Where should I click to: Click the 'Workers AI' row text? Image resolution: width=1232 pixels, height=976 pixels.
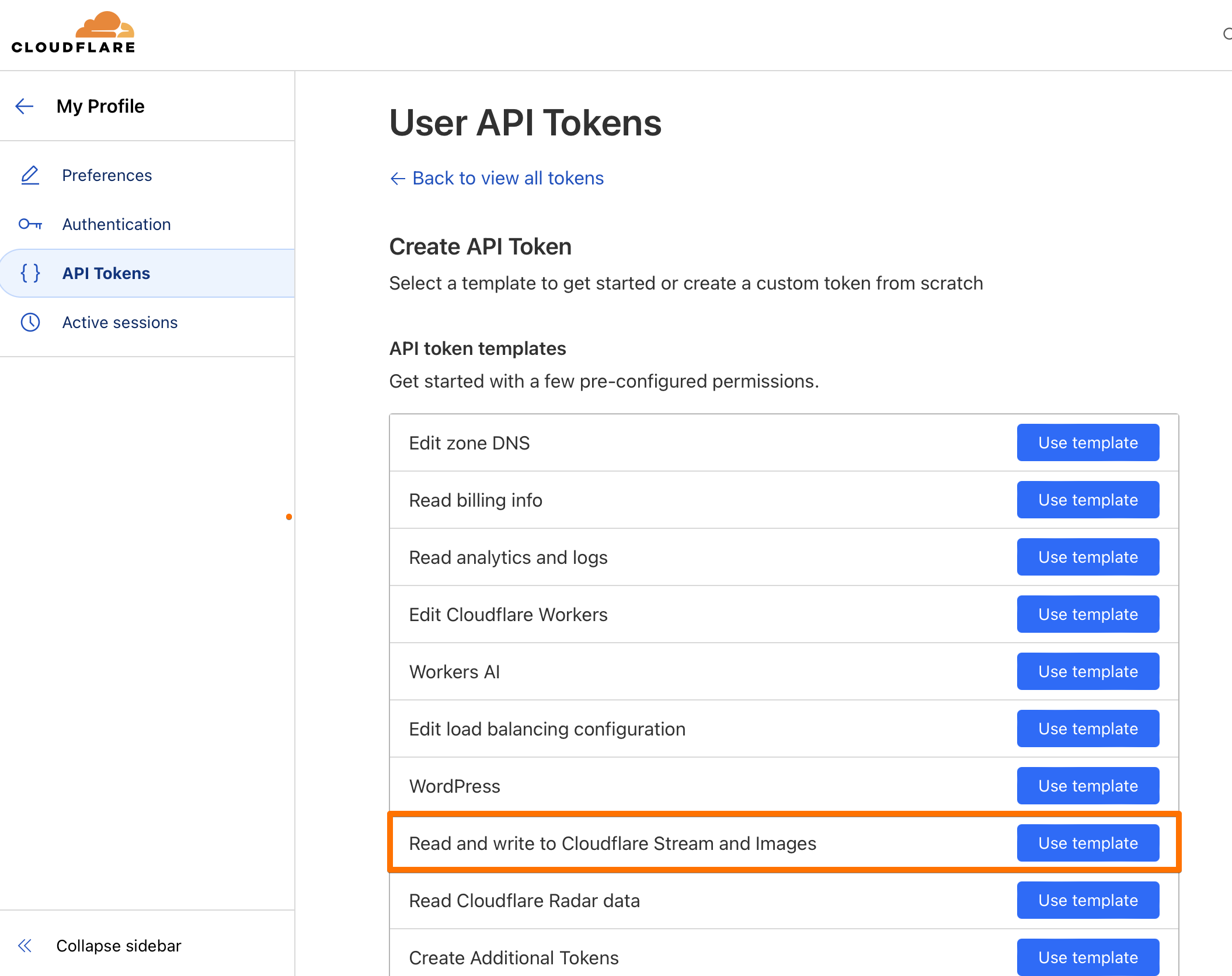tap(454, 672)
